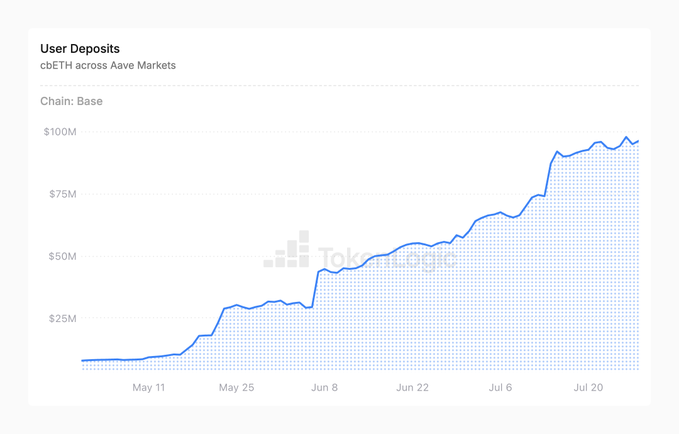Click the cbETH across Aave Markets subtitle
Viewport: 679px width, 434px height.
108,65
